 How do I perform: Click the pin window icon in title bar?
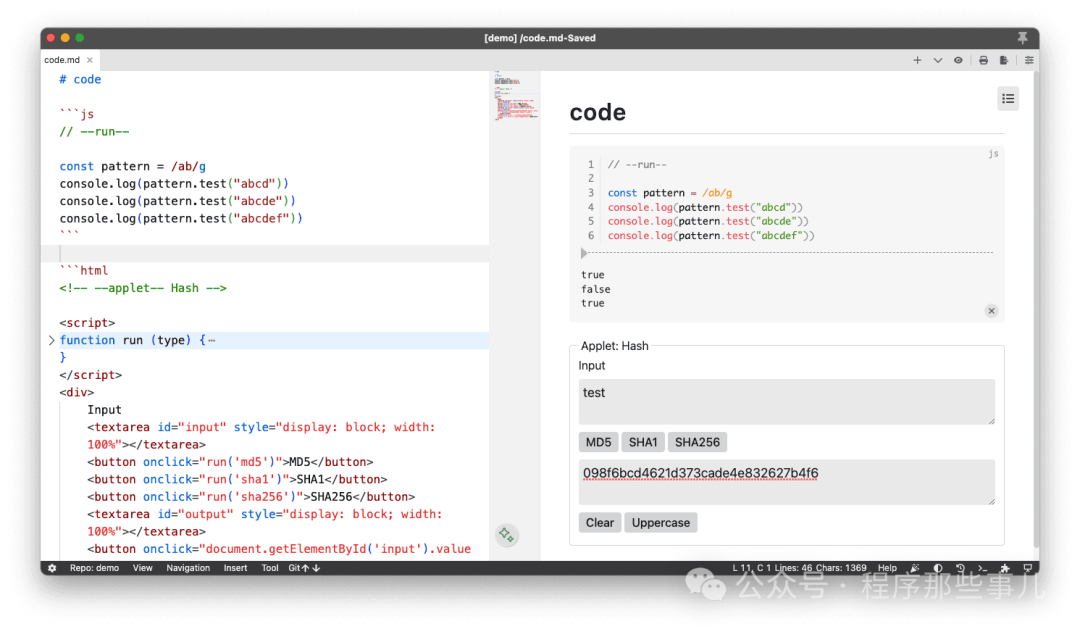tap(1023, 37)
